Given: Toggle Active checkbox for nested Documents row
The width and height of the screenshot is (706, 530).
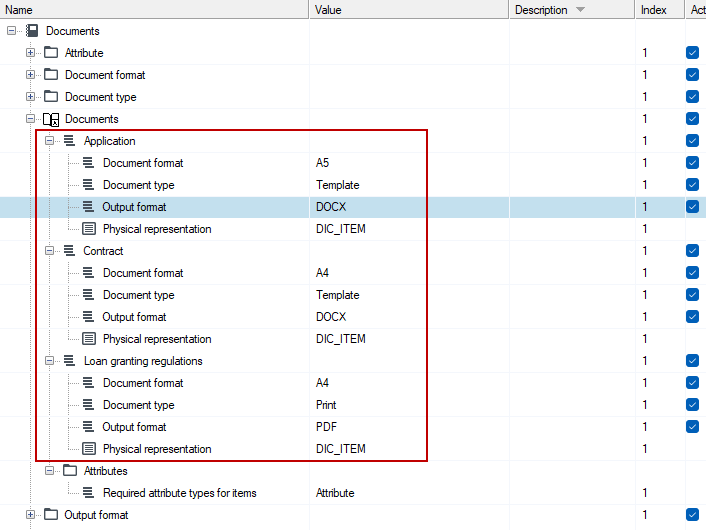Looking at the screenshot, I should pos(692,119).
